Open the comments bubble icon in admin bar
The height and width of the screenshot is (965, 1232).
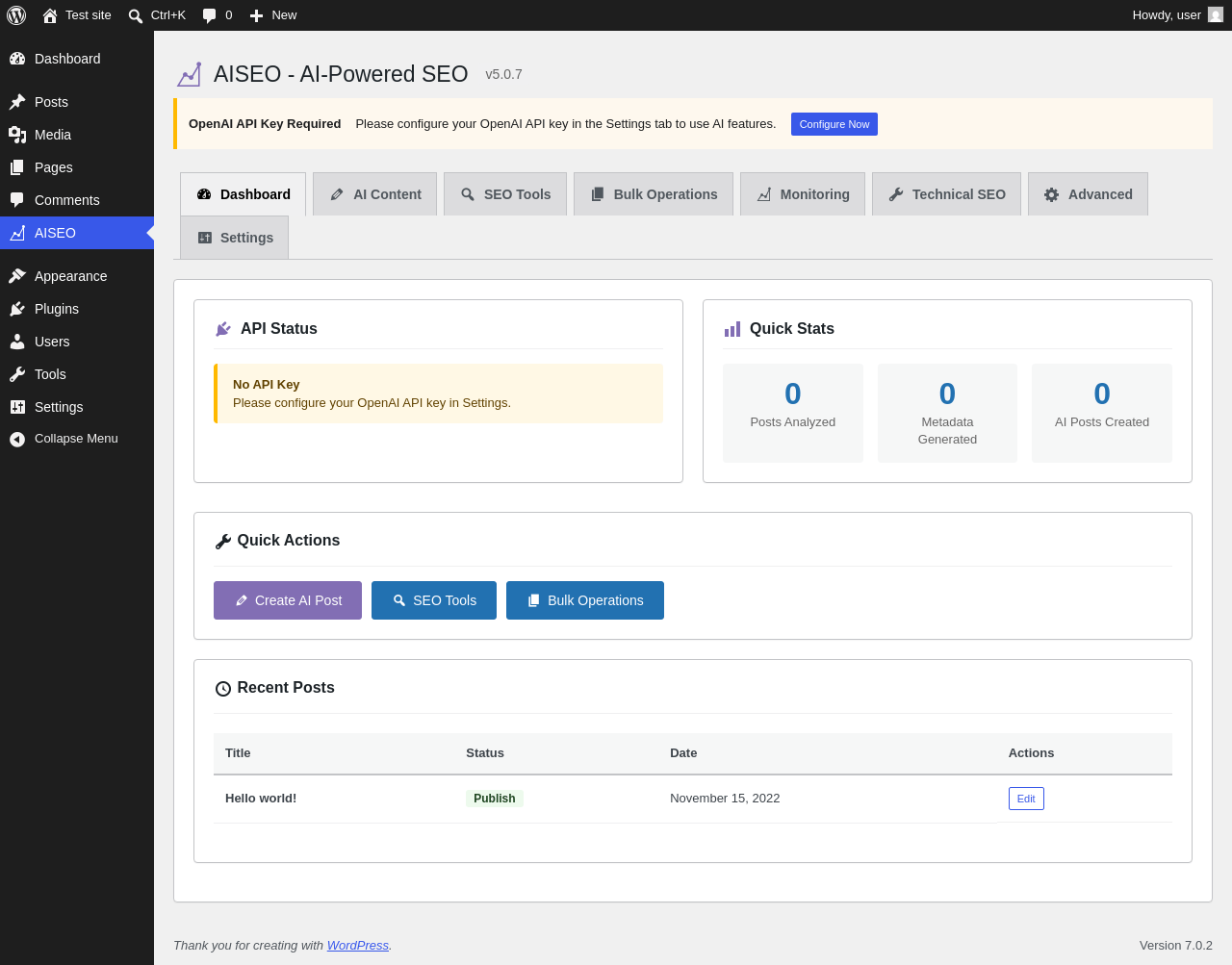point(210,15)
